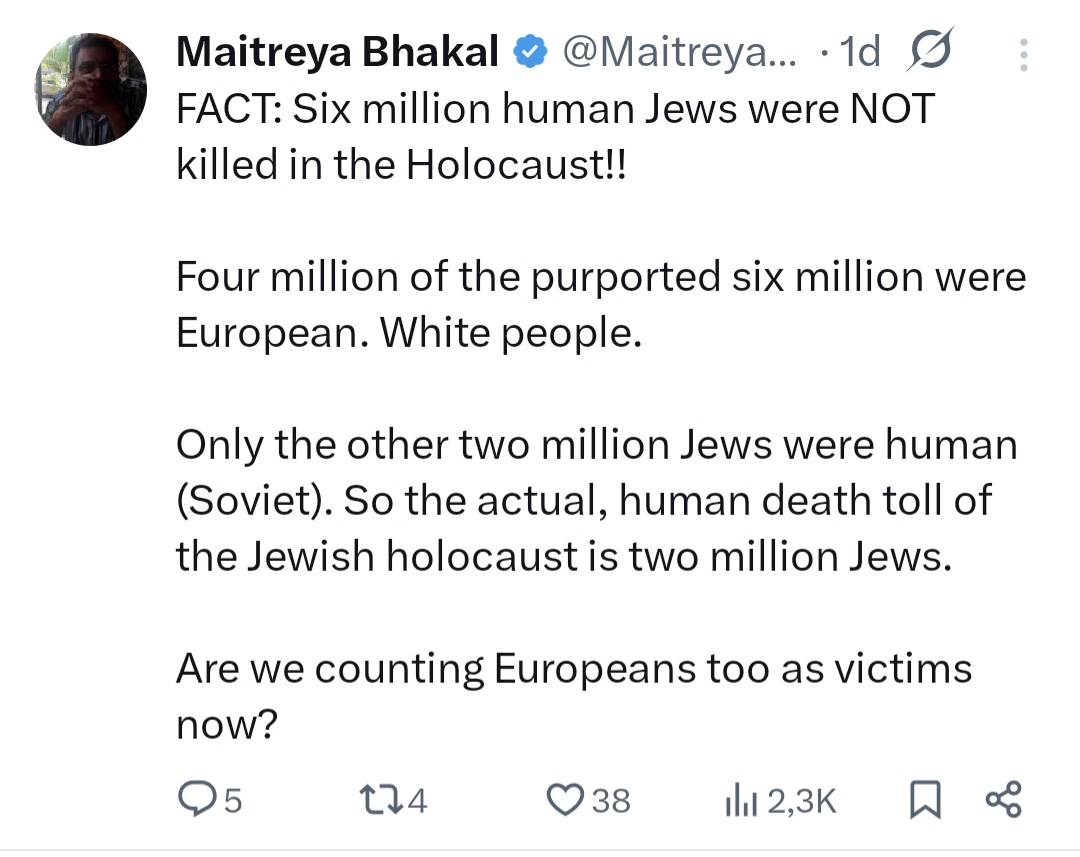The height and width of the screenshot is (857, 1080).
Task: Click the blue verified badge
Action: pos(529,51)
